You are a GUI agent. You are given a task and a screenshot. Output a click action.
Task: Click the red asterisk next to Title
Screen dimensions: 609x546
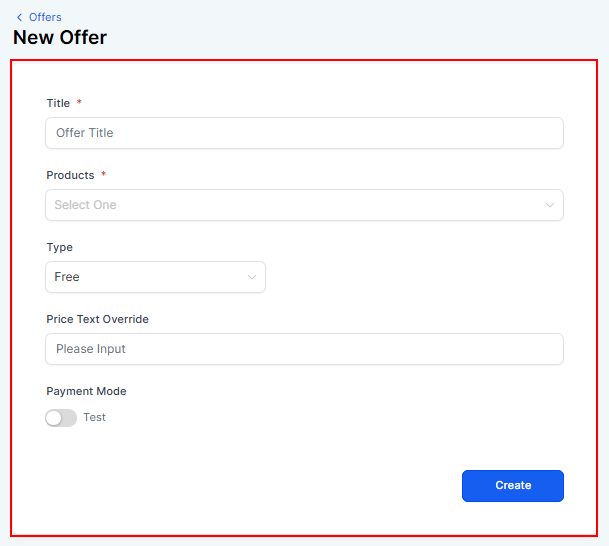tap(80, 103)
